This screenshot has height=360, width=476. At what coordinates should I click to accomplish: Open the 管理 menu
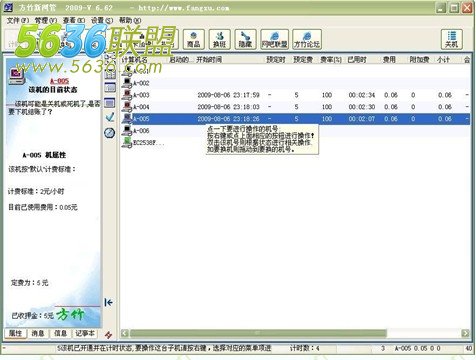pyautogui.click(x=45, y=21)
